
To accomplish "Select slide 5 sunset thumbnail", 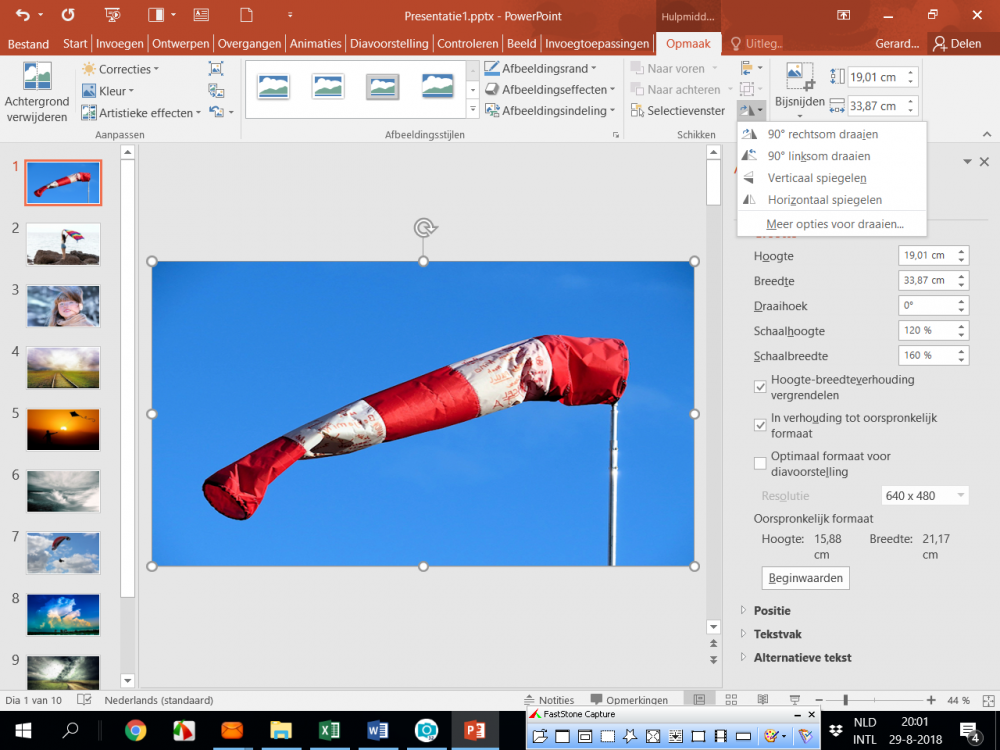I will pos(63,429).
